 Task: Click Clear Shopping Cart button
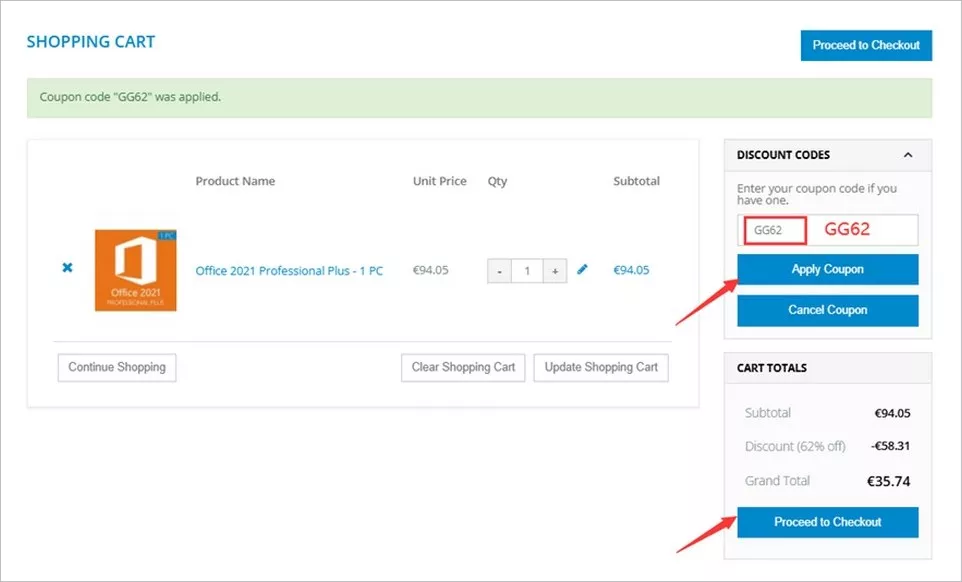coord(463,367)
